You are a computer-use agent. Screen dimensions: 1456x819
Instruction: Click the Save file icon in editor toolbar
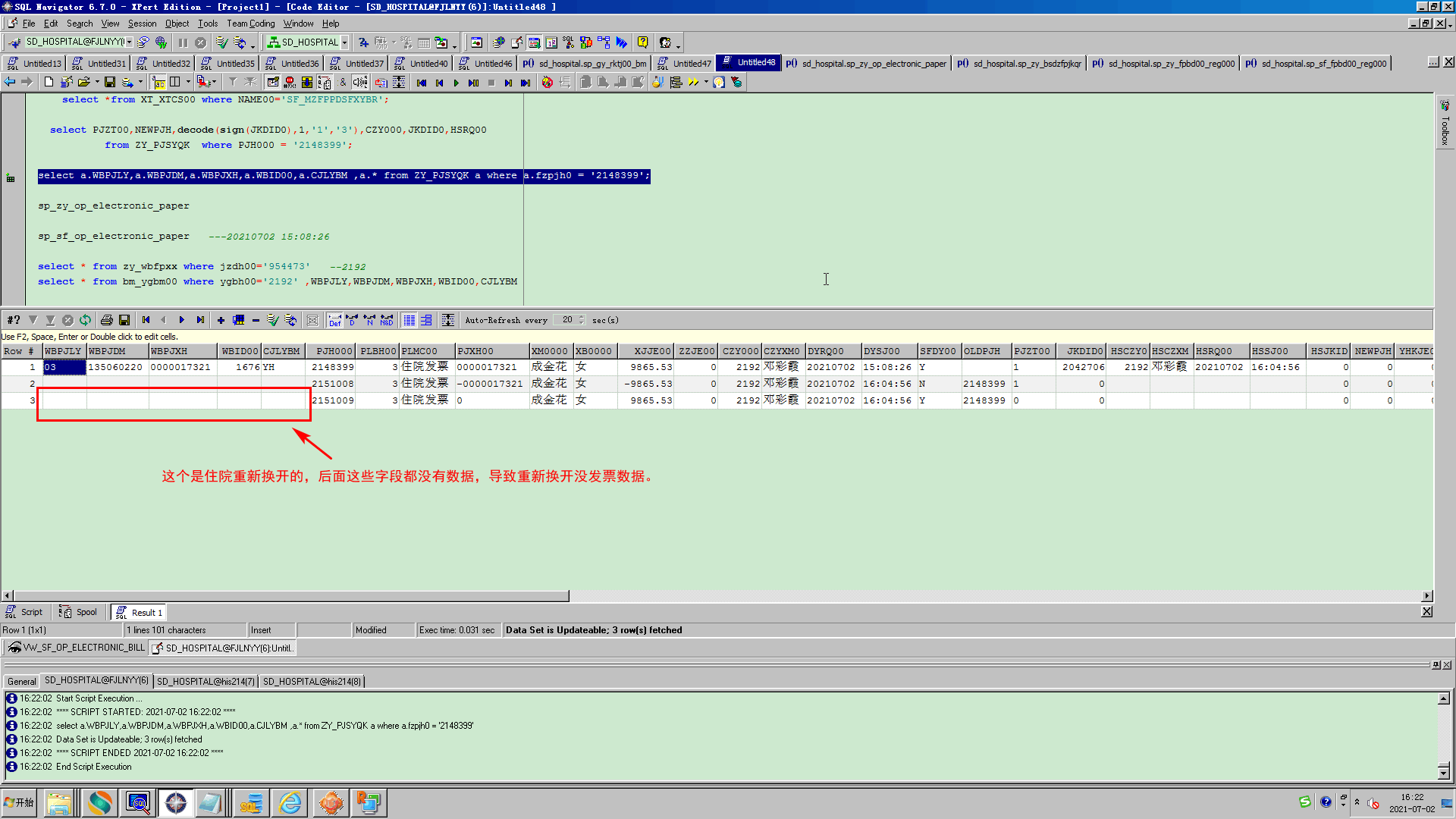(x=110, y=82)
